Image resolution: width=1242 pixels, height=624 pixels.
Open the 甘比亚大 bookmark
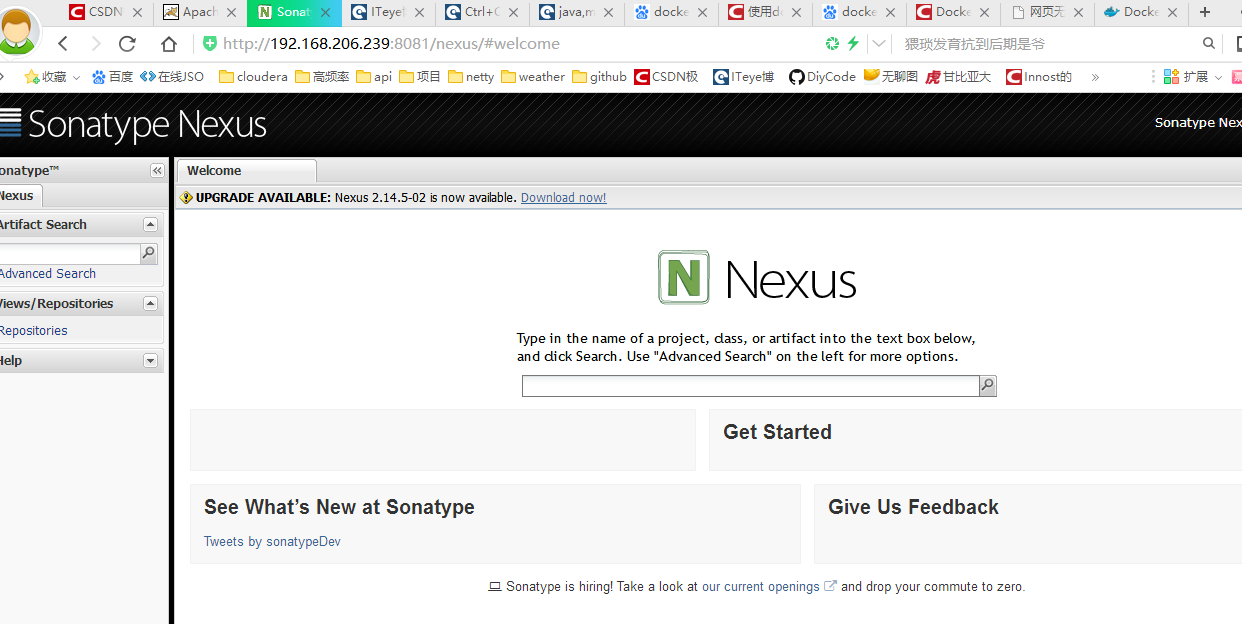pyautogui.click(x=959, y=77)
